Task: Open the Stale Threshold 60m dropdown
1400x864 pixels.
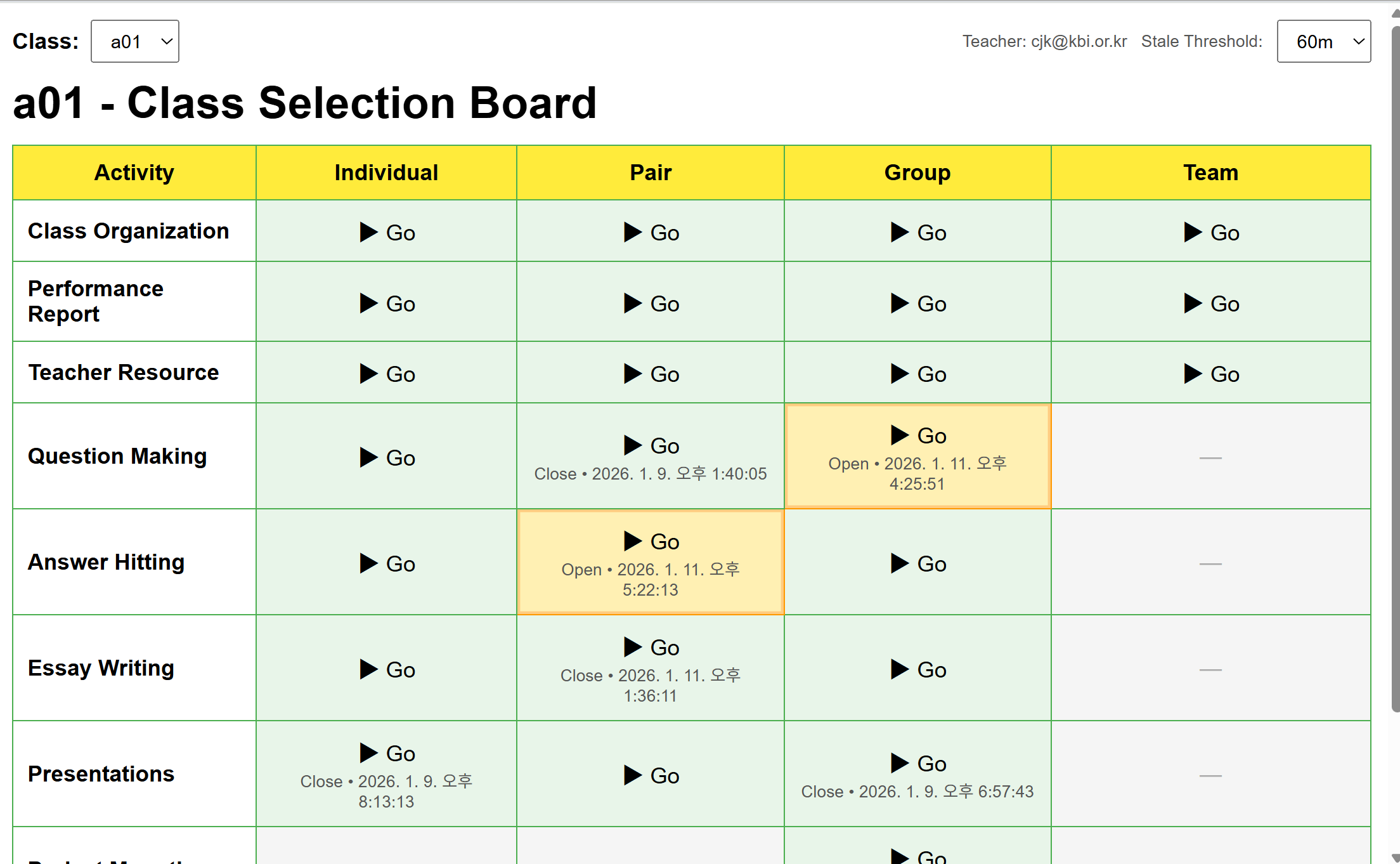Action: tap(1323, 42)
